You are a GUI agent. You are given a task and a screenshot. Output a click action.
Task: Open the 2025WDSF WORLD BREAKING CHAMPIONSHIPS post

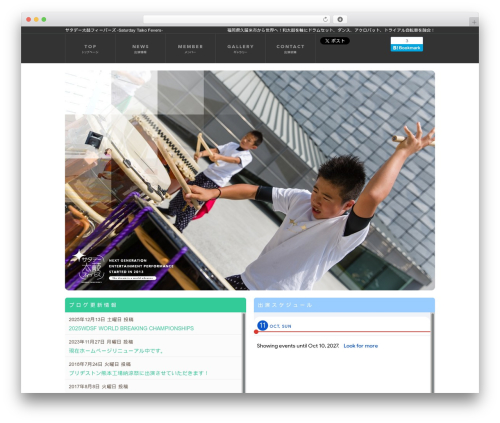[x=131, y=328]
